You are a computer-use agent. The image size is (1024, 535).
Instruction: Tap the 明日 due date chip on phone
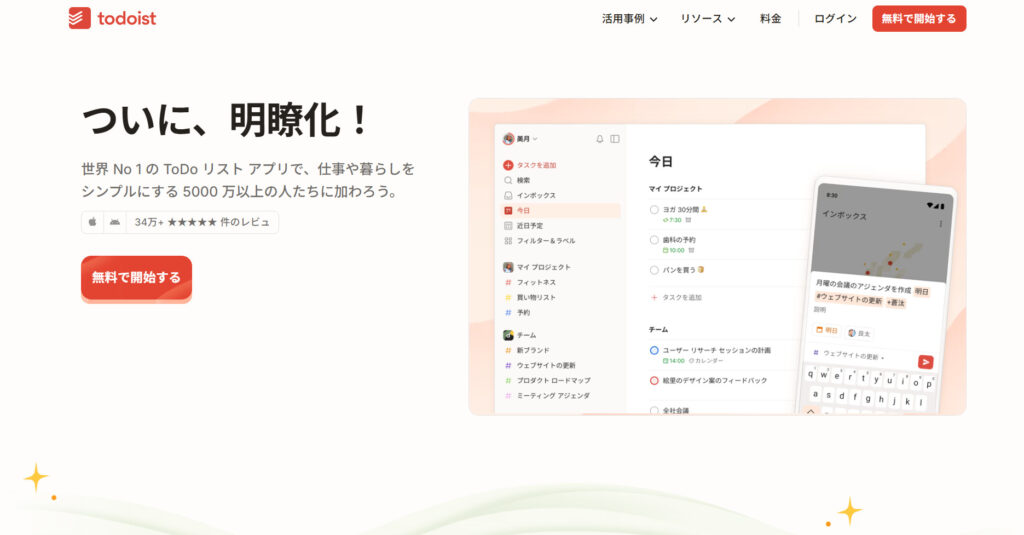(827, 331)
